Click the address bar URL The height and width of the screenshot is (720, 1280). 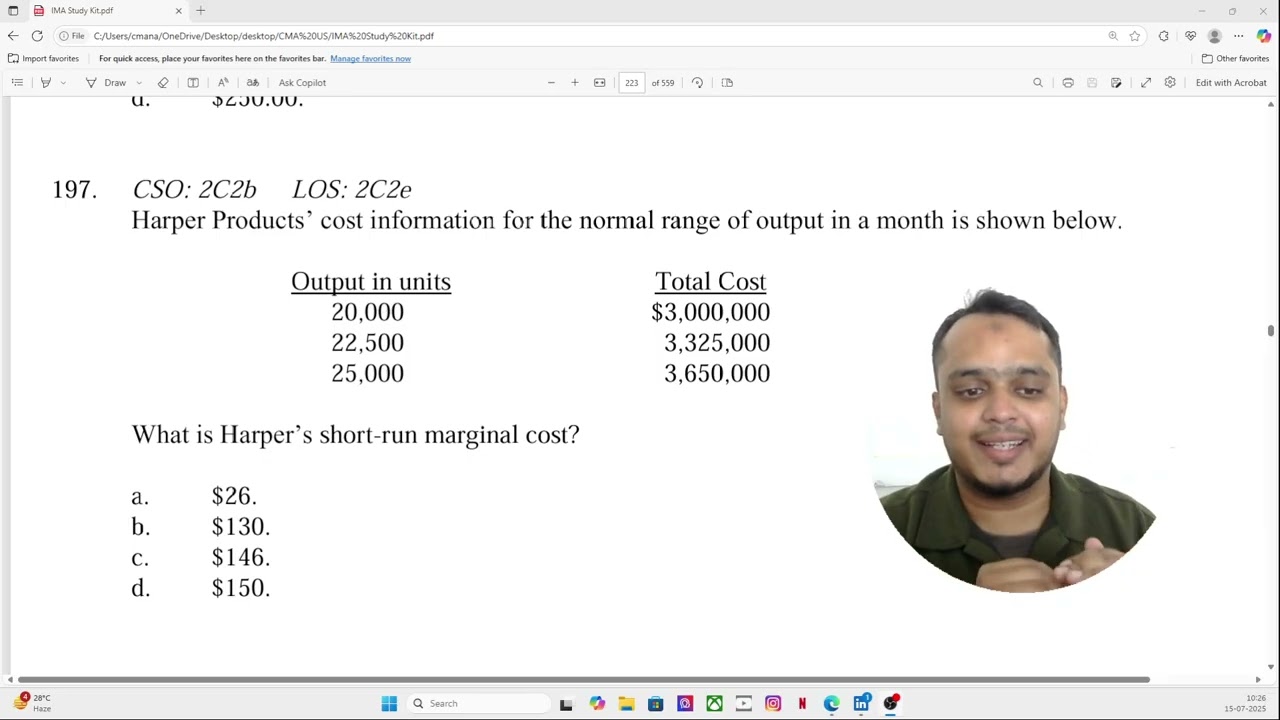264,36
